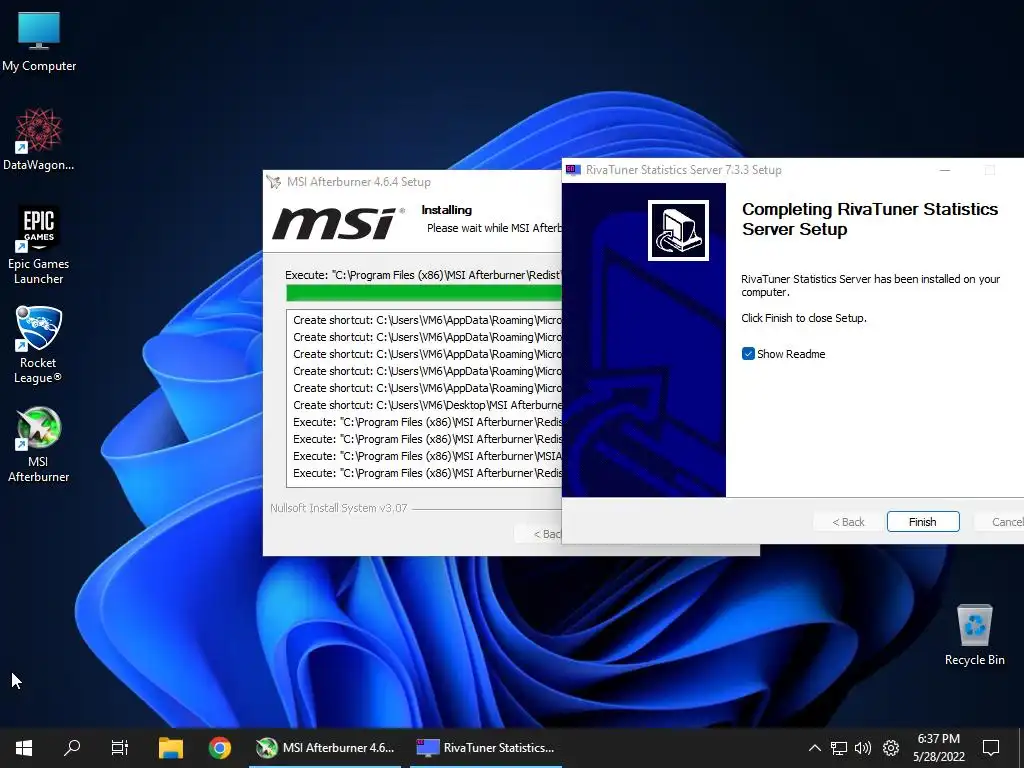The height and width of the screenshot is (768, 1024).
Task: Click the 'Click Finish to close Setup.' text
Action: click(x=804, y=318)
